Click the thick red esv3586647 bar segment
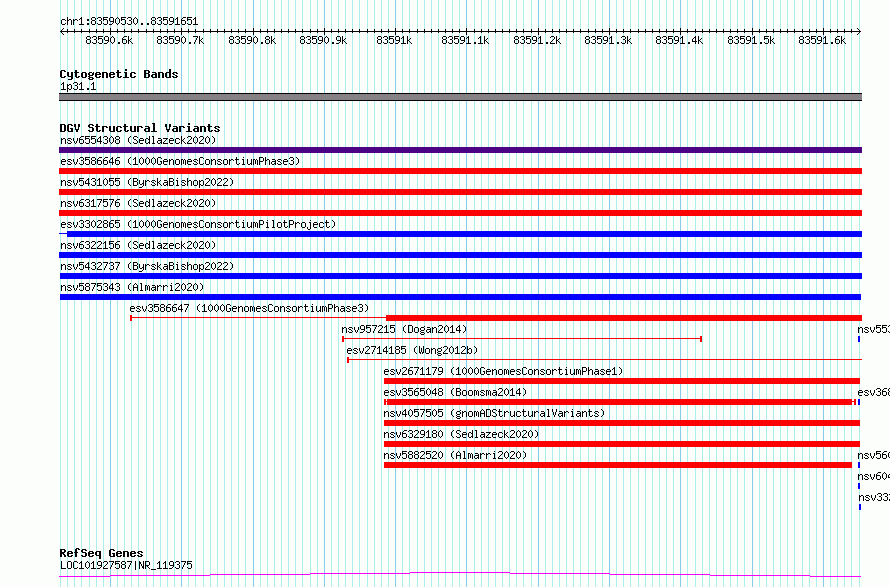 point(624,318)
